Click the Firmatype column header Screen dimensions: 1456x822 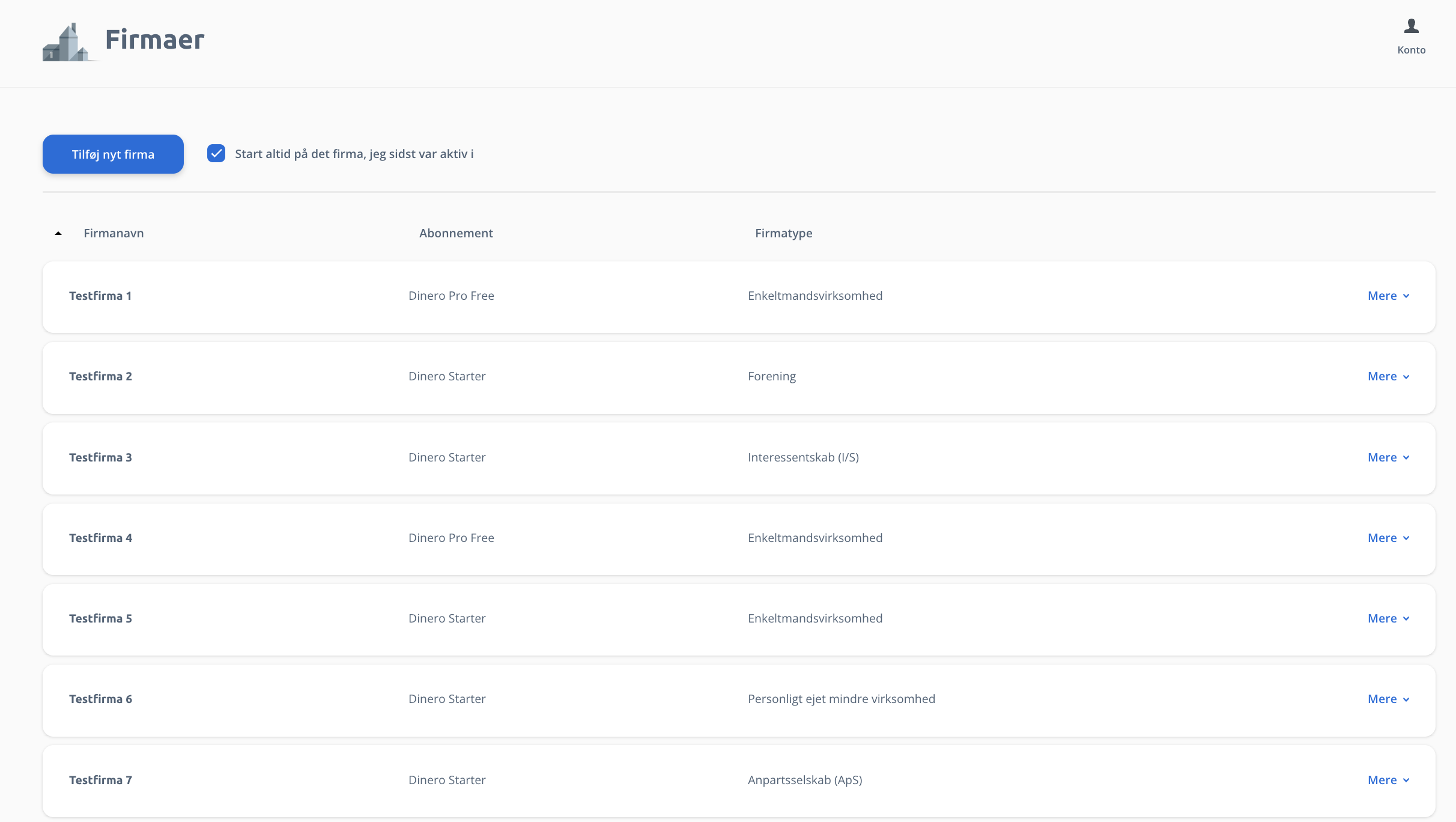783,233
